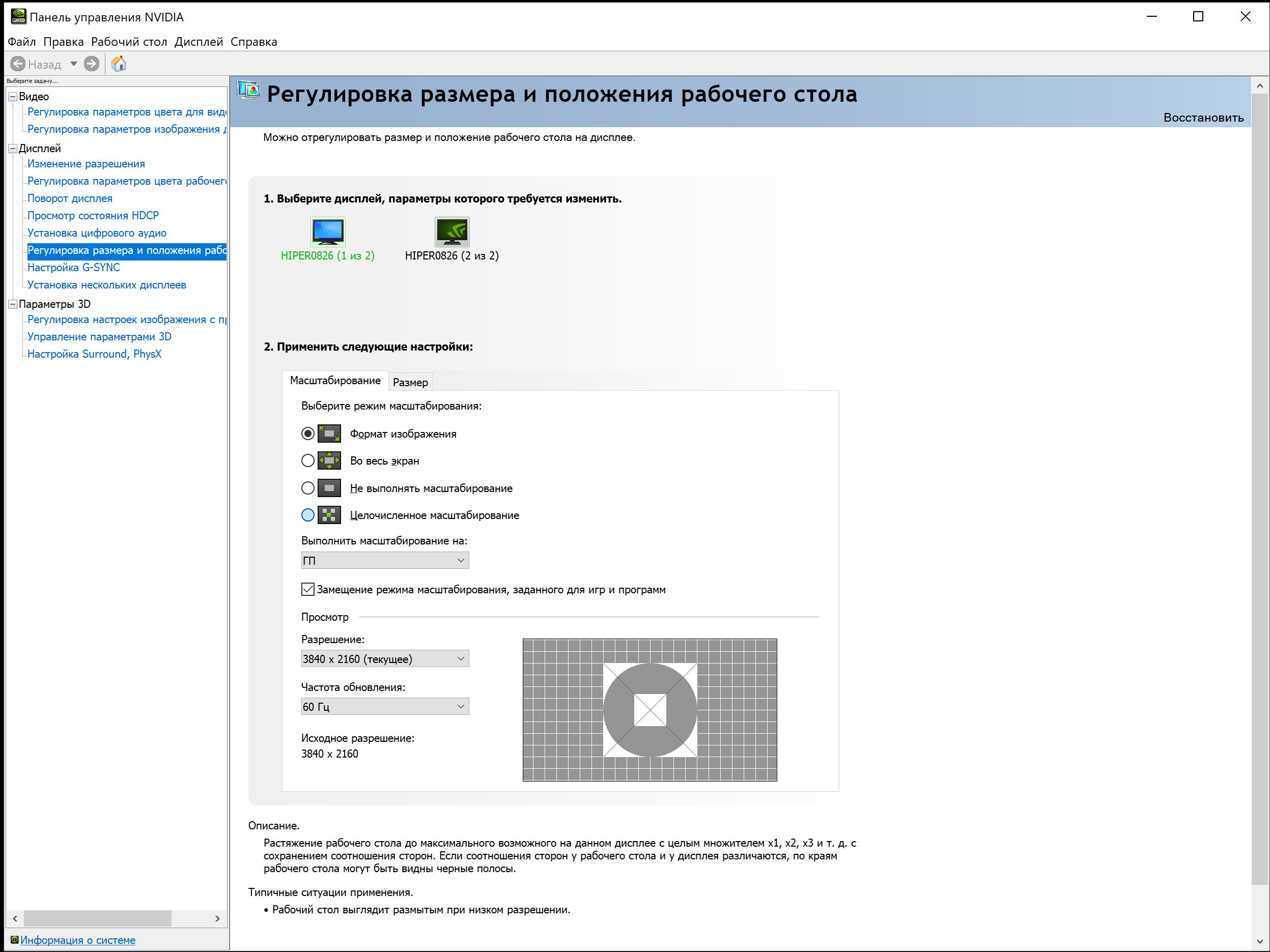The image size is (1270, 952).
Task: Click the no-scaling mode icon
Action: point(329,488)
